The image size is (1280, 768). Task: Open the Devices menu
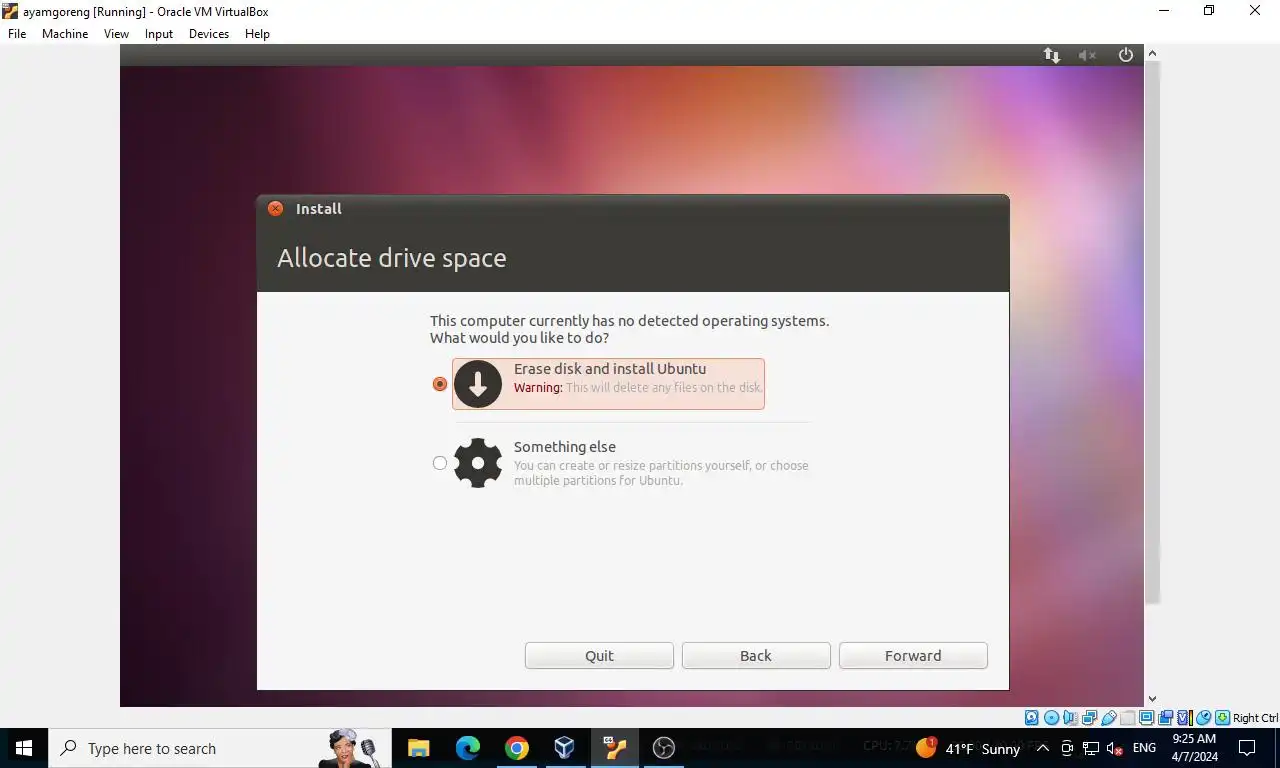pos(209,34)
